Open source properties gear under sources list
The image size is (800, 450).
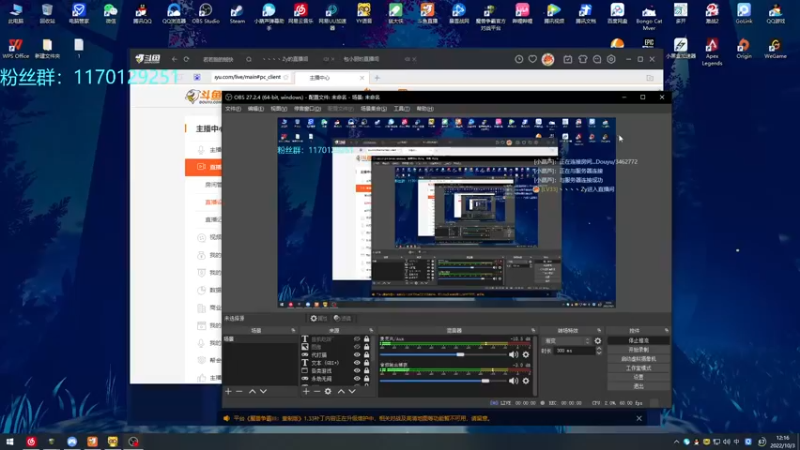point(328,391)
